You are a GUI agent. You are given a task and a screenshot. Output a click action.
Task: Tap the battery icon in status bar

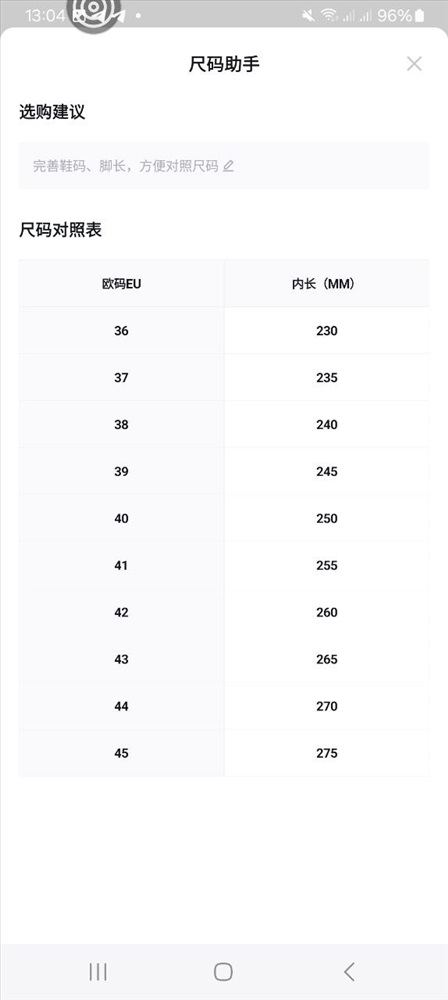coord(419,15)
